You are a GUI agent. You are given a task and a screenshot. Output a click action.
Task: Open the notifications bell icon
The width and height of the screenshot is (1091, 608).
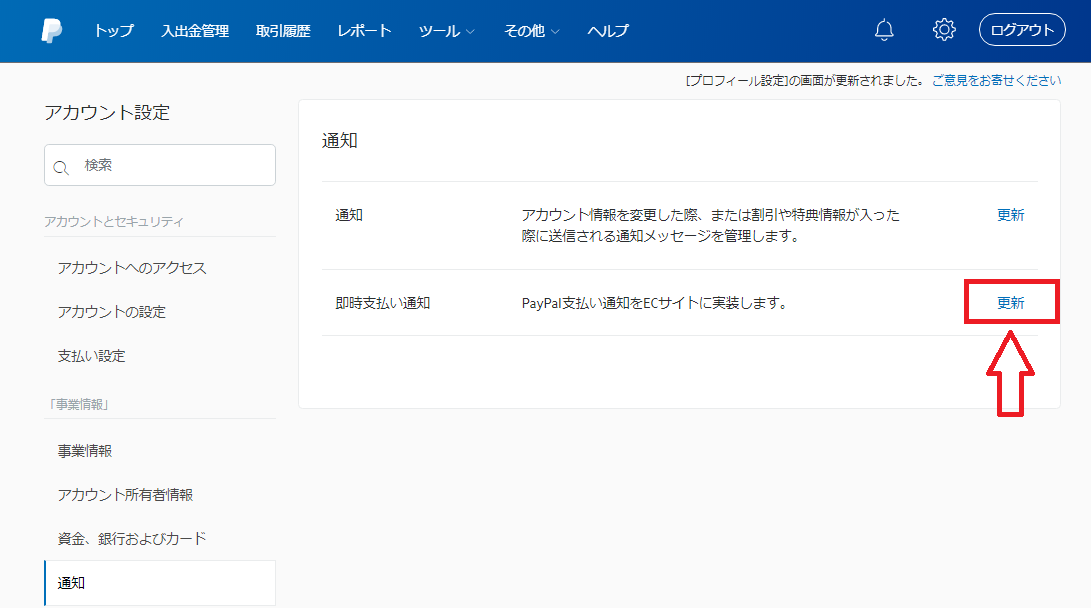click(x=884, y=30)
